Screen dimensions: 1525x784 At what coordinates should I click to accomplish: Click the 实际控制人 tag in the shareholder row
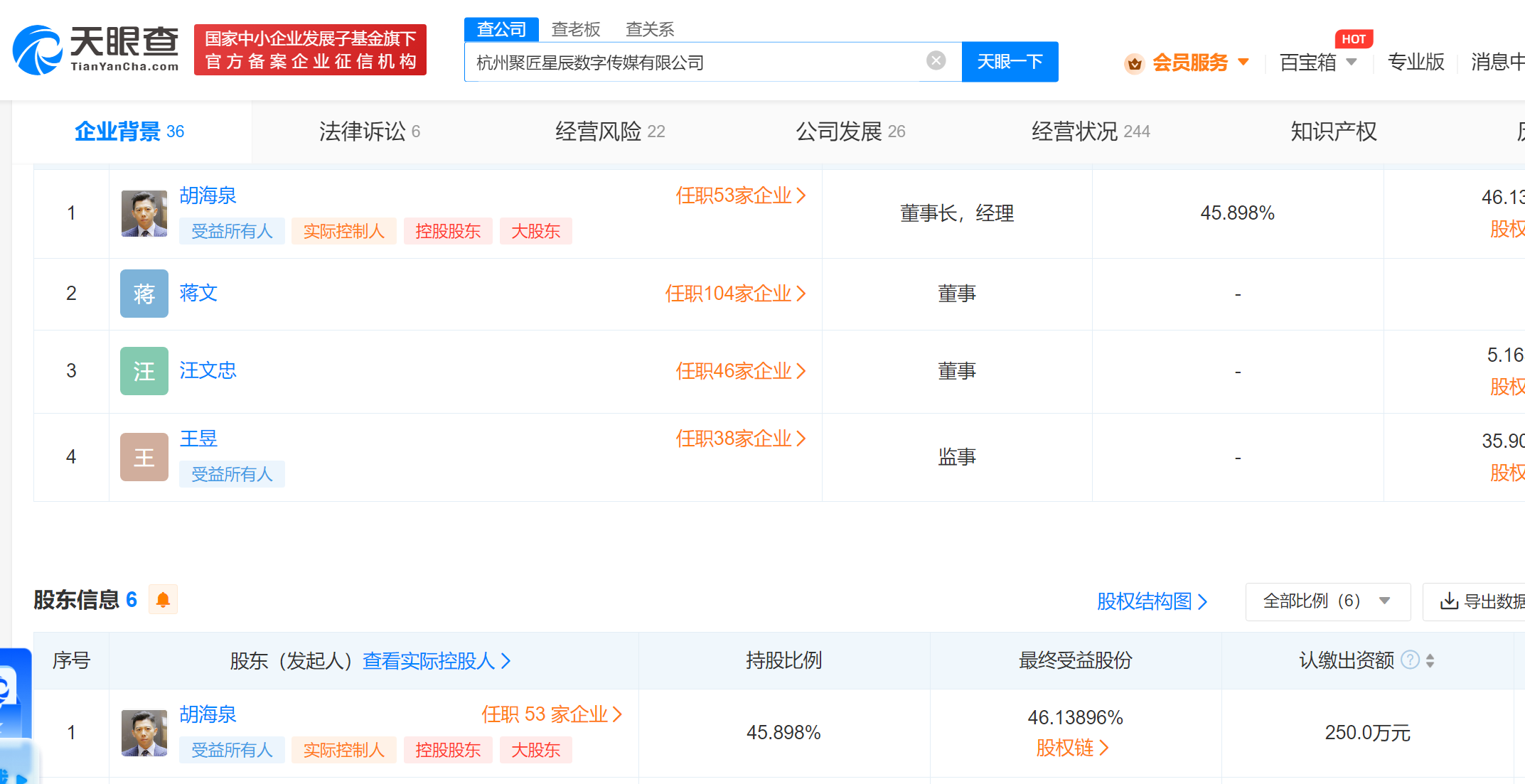coord(344,750)
